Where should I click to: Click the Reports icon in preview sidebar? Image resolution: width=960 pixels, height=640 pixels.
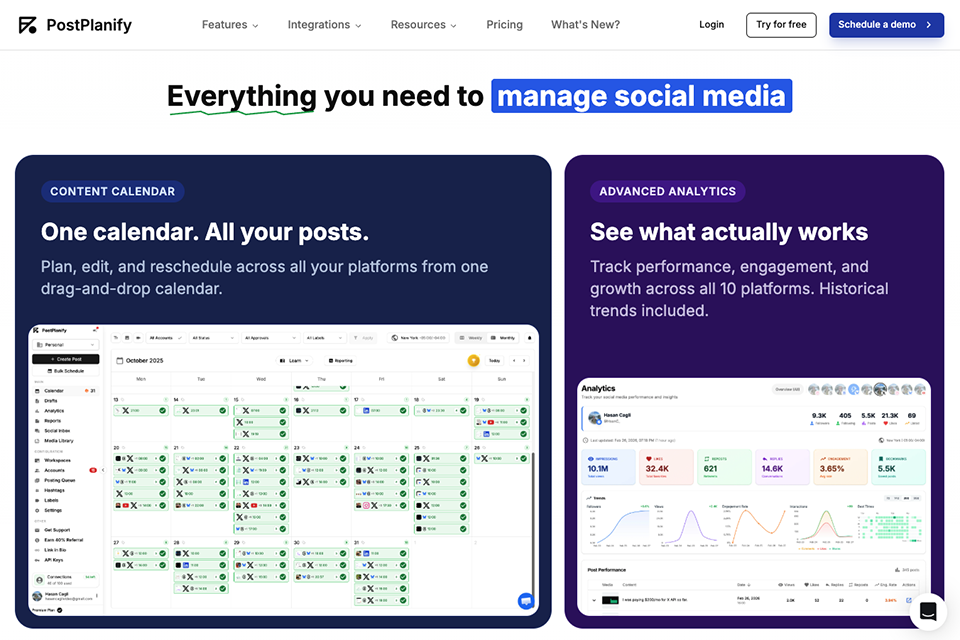click(37, 421)
